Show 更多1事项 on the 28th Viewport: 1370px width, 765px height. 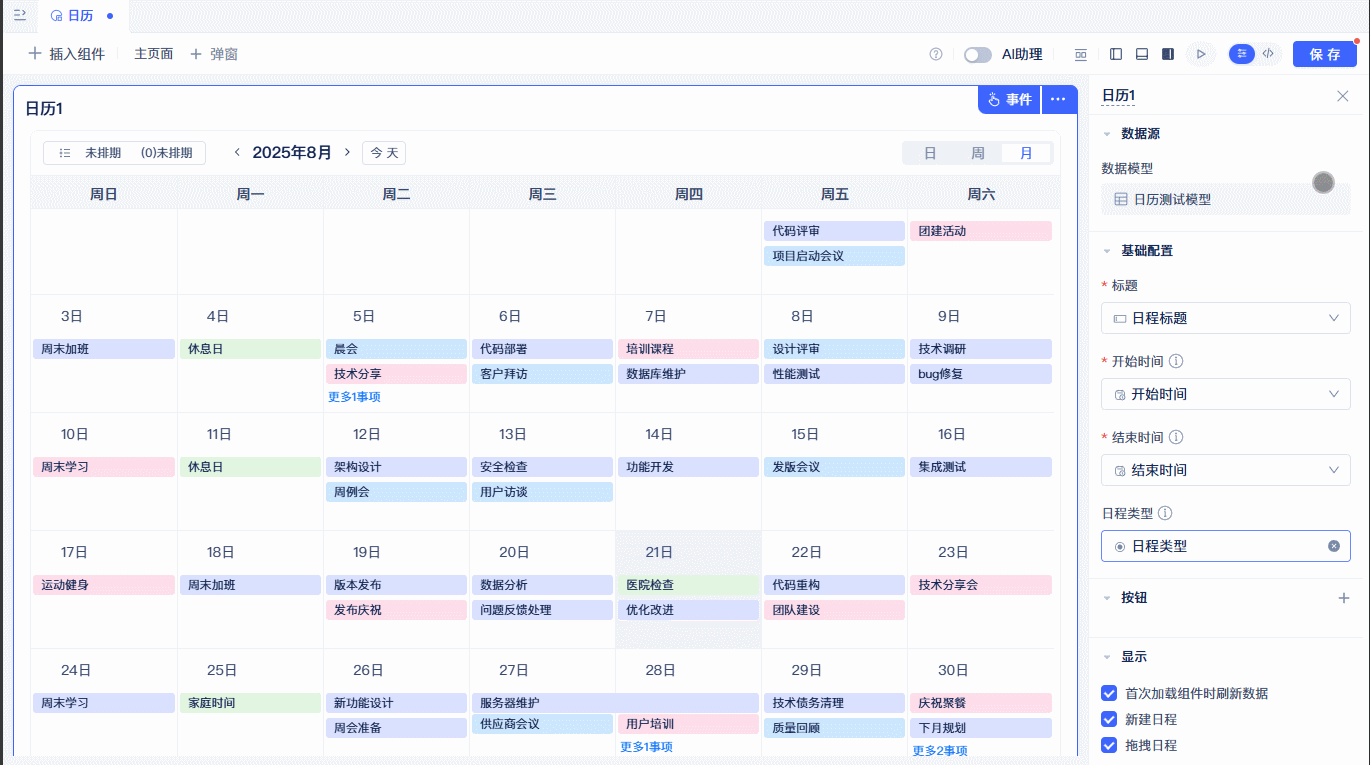[646, 747]
